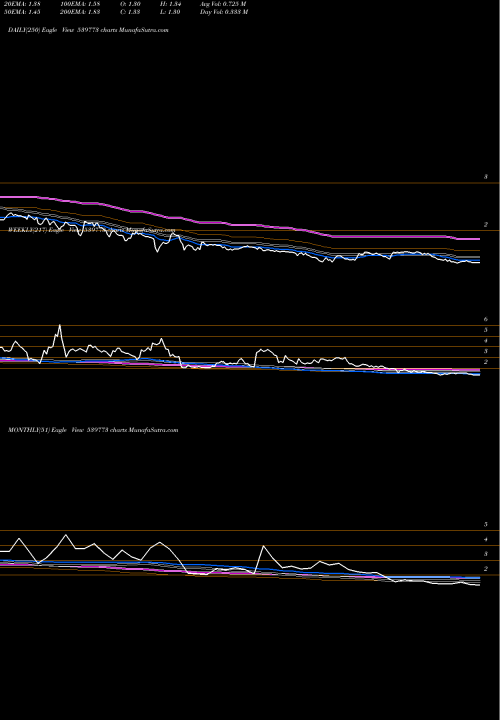Screen dimensions: 500x720
Task: Click the 'Avg Vol' readout
Action: pos(223,4)
